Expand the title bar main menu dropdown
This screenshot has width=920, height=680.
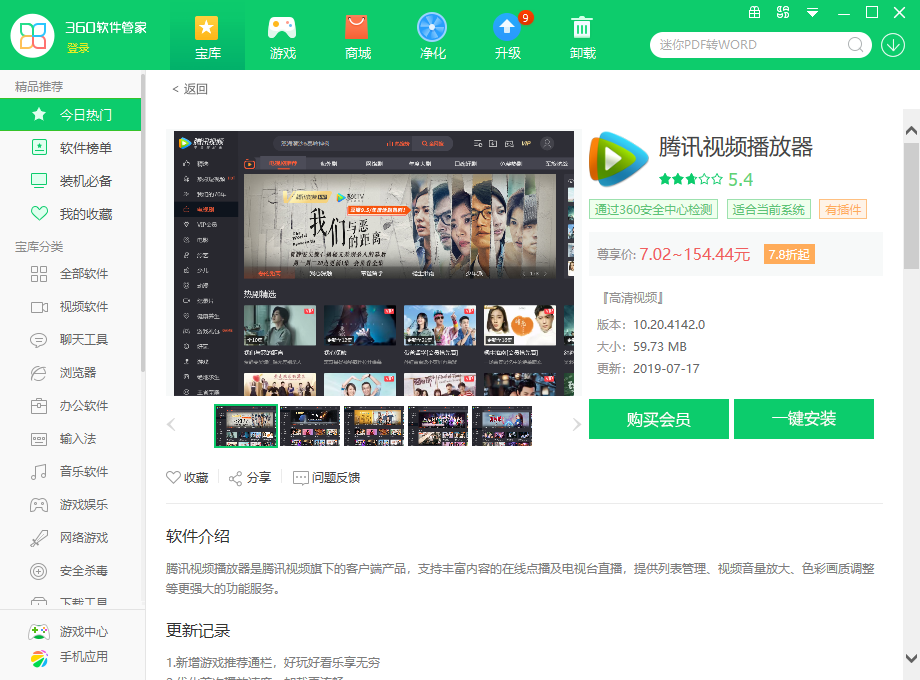click(812, 12)
